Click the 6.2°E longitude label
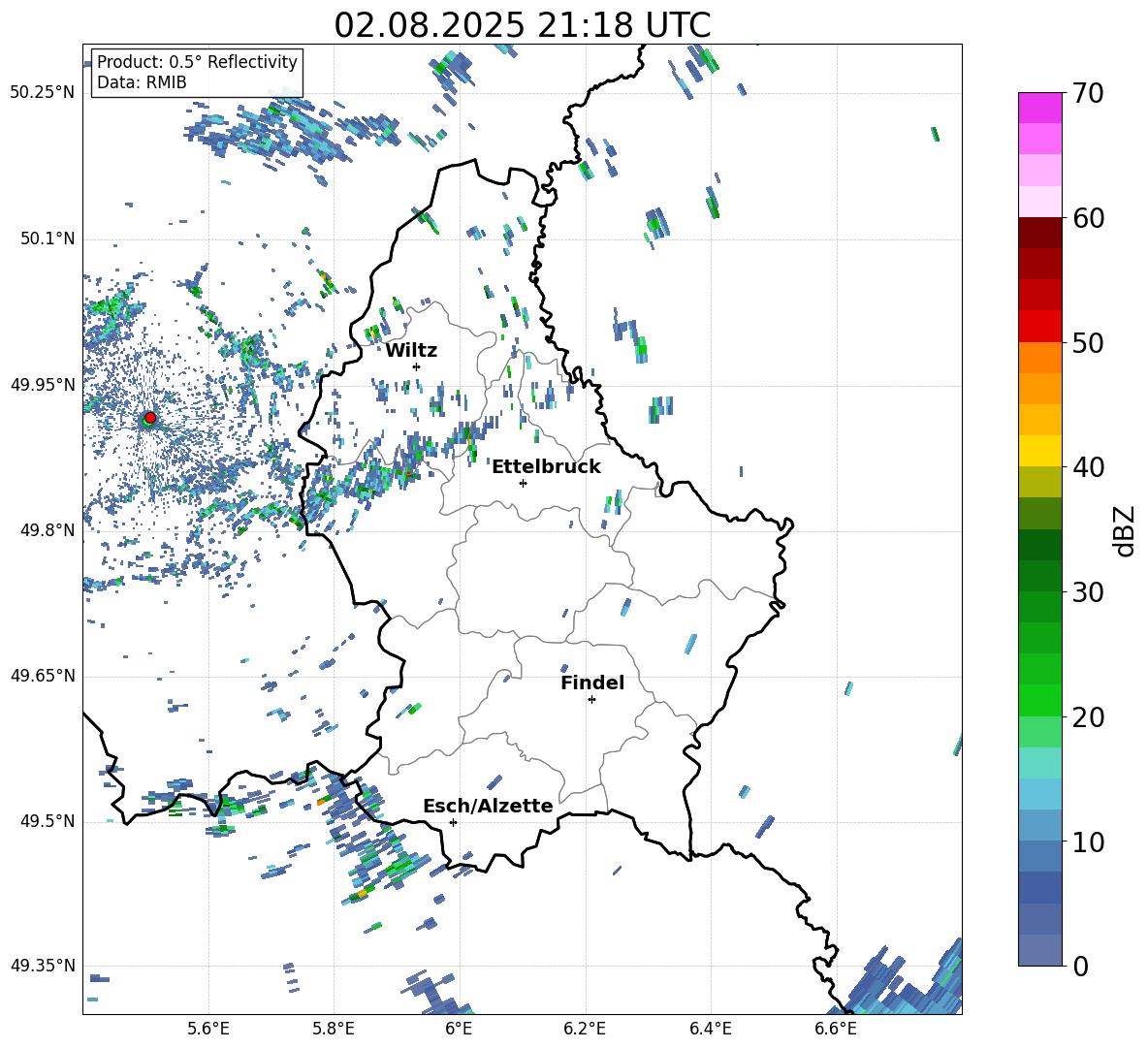Viewport: 1148px width, 1048px height. 585,1030
